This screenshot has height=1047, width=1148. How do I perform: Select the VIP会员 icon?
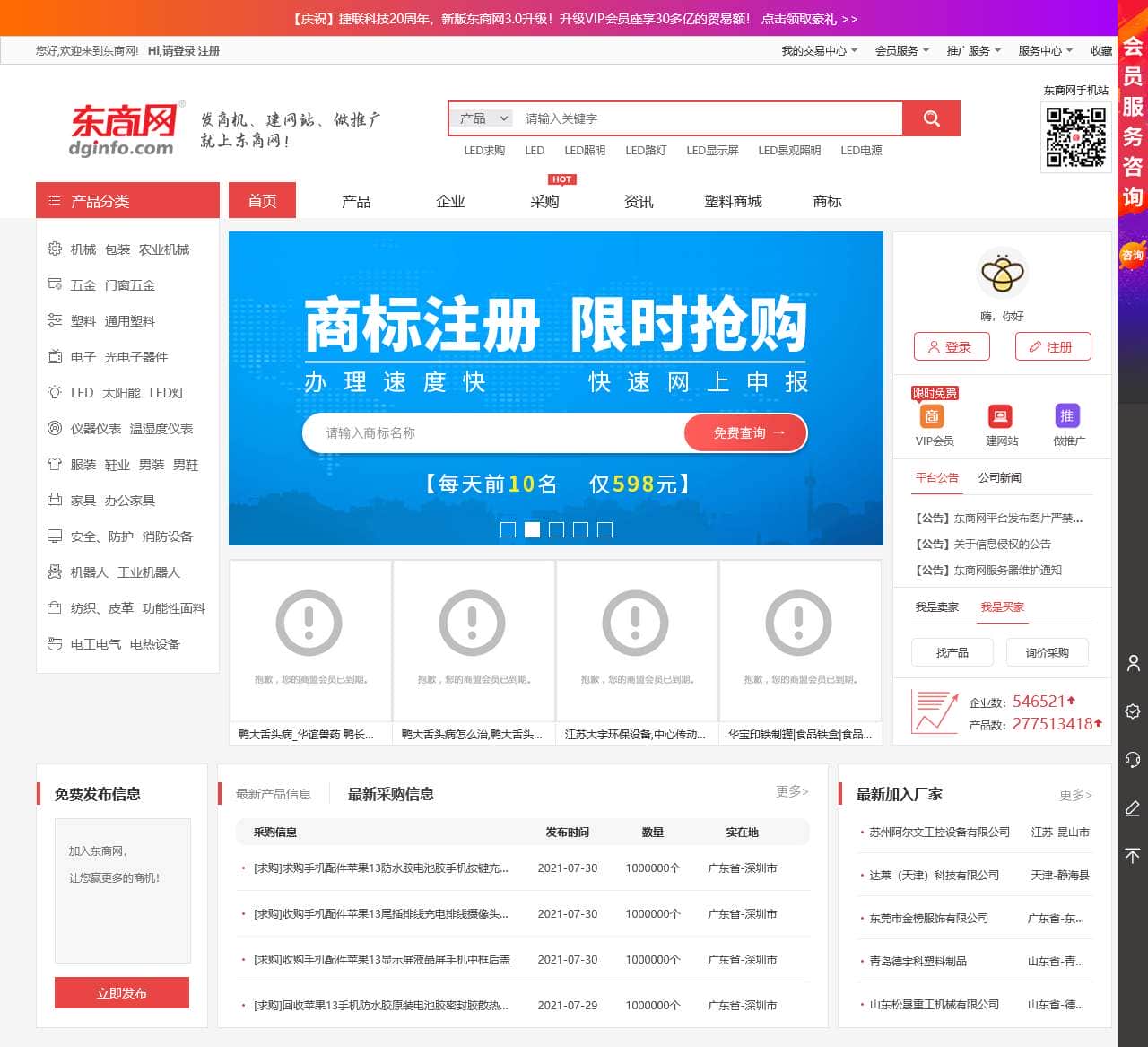[933, 415]
